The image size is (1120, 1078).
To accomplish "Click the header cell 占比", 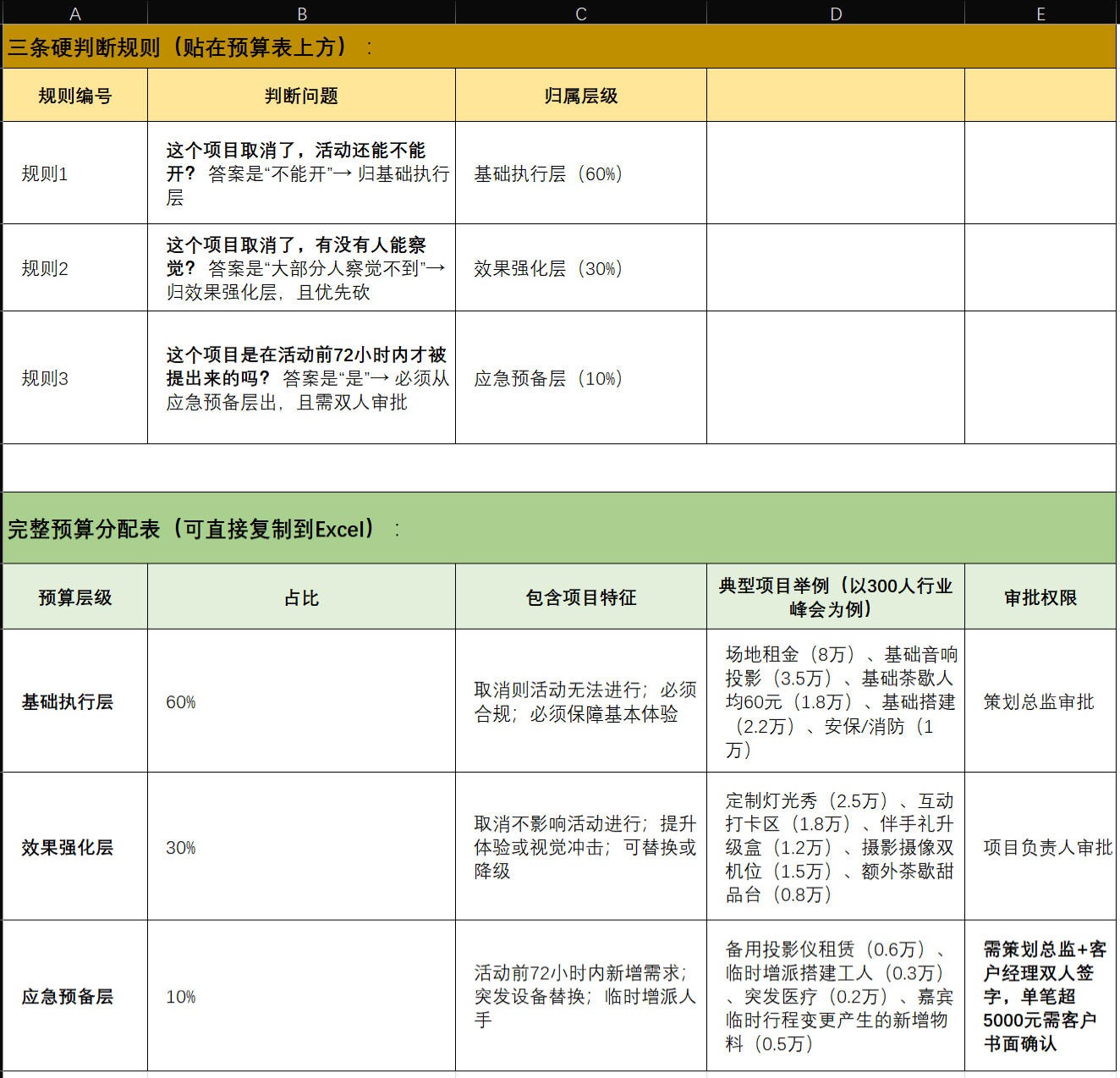I will pos(302,597).
